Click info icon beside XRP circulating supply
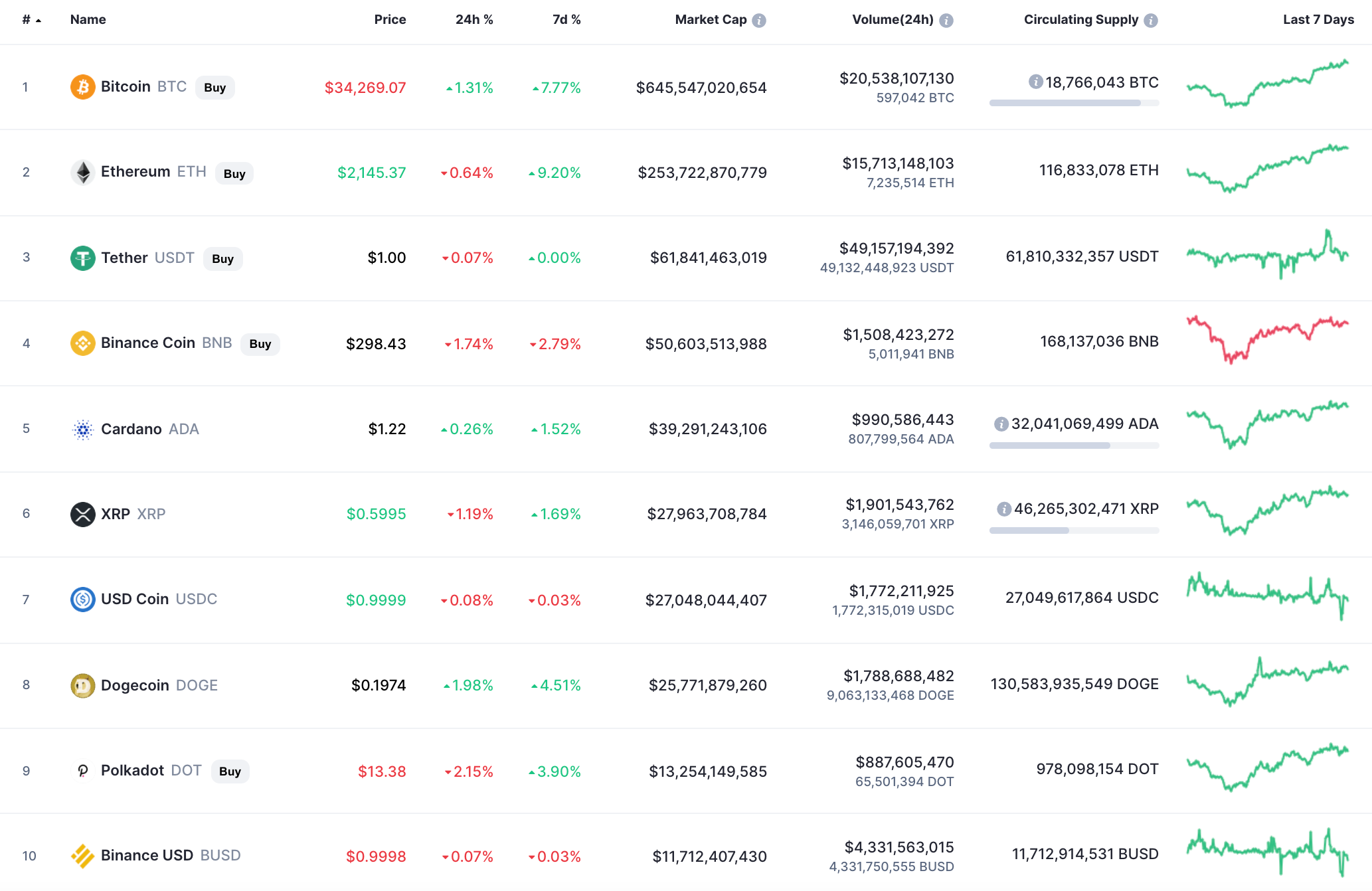The width and height of the screenshot is (1372, 891). click(1003, 509)
